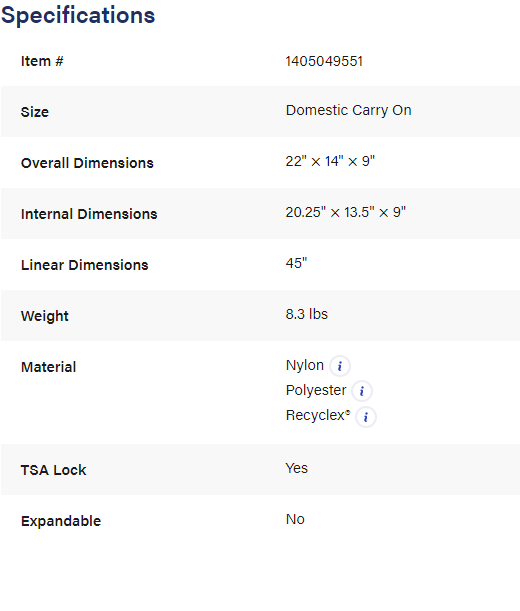The width and height of the screenshot is (520, 611).
Task: Click the Nylon material text
Action: [305, 366]
